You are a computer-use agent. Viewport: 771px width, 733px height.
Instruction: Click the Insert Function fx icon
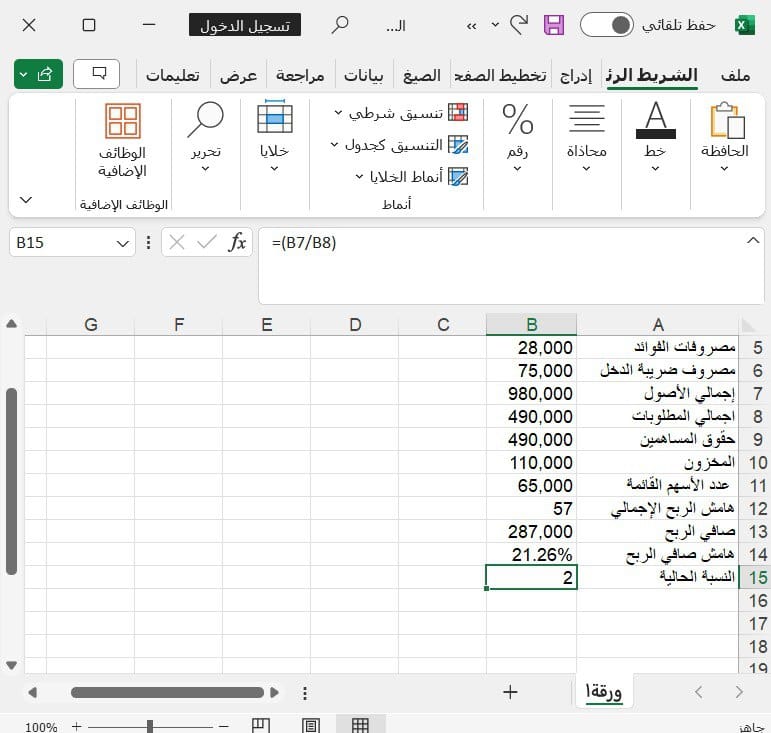coord(237,242)
